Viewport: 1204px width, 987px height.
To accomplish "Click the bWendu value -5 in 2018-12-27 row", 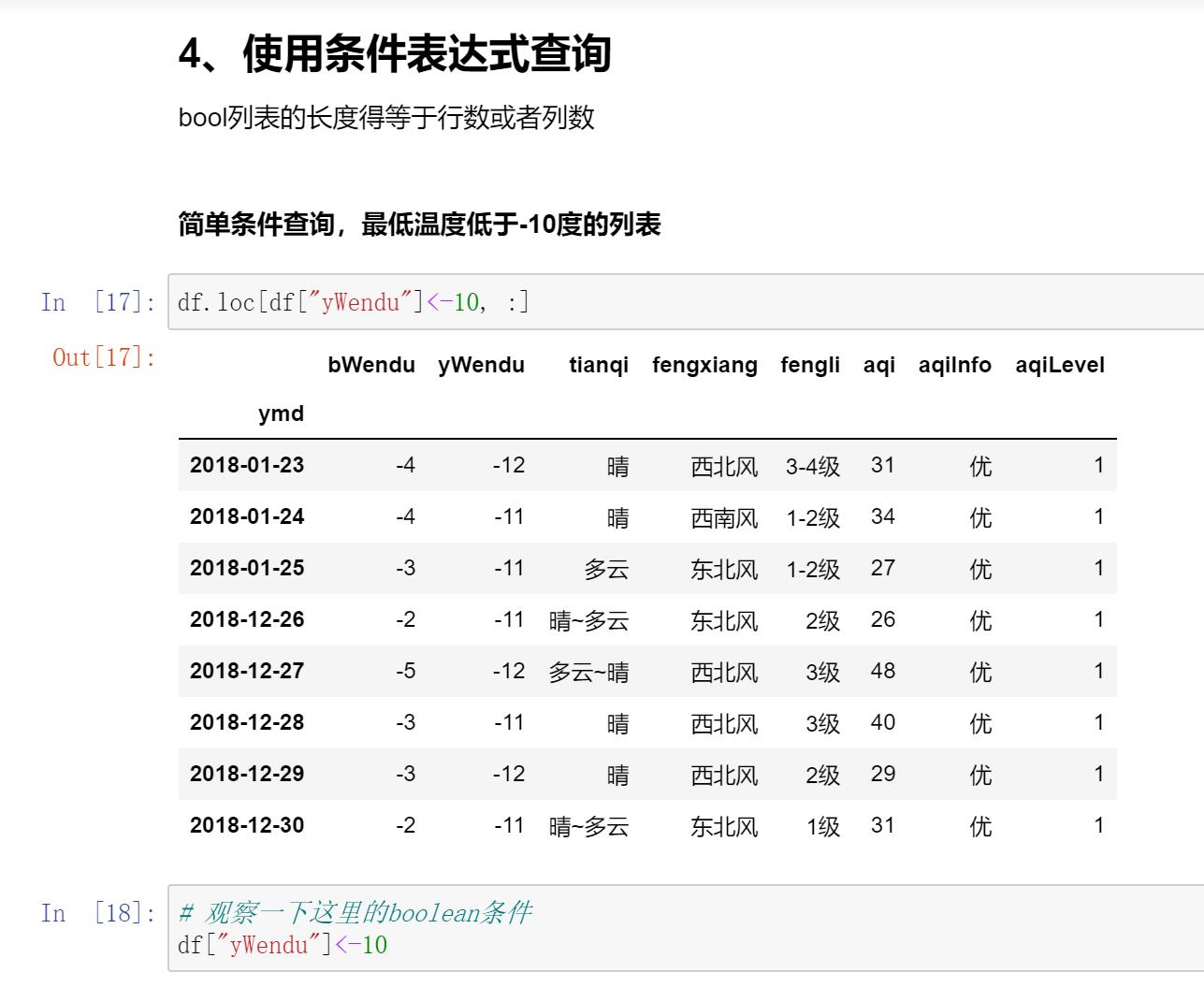I will point(406,671).
